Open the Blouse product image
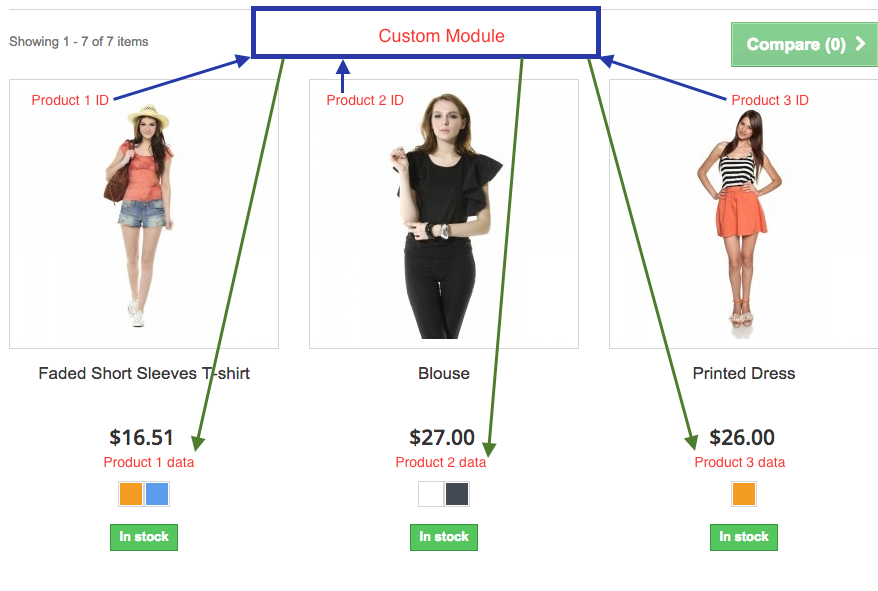This screenshot has width=878, height=591. pos(444,214)
